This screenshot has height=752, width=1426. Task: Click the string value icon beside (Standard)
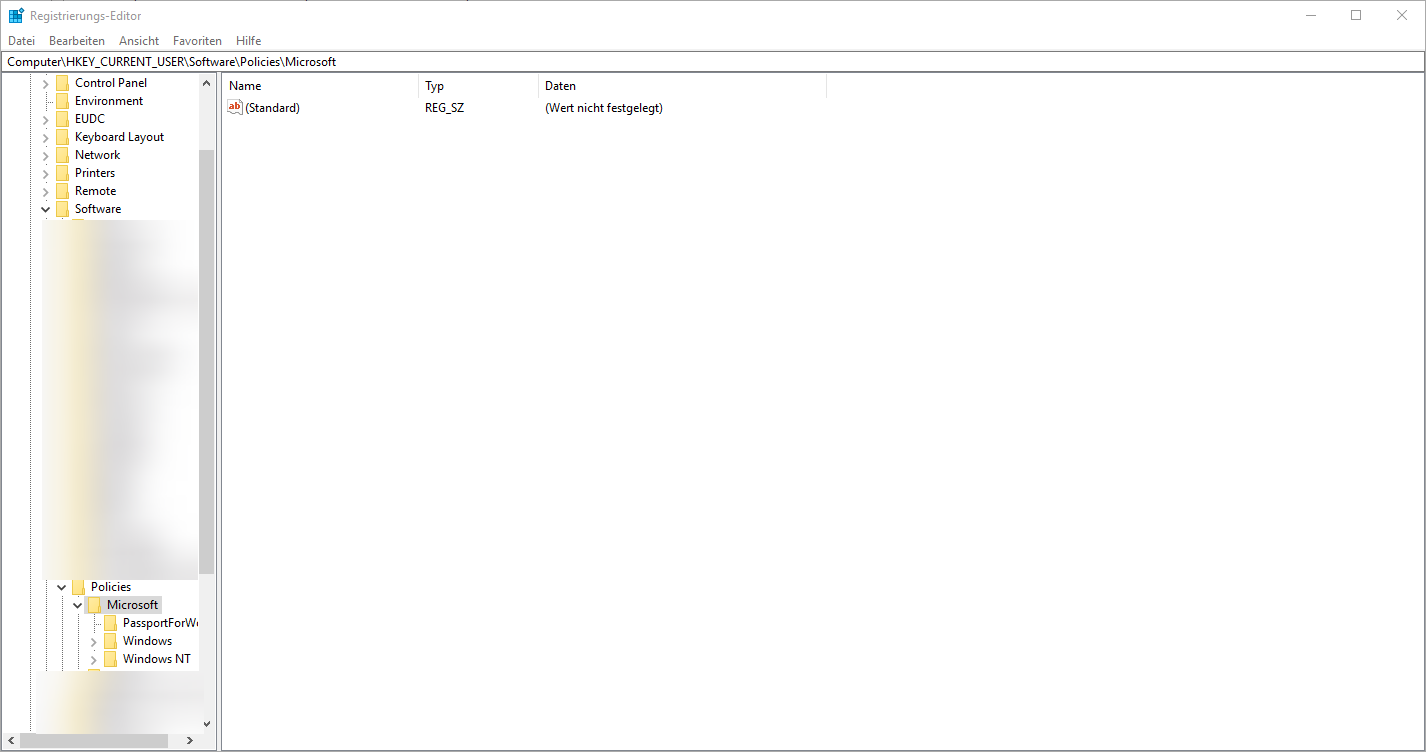pyautogui.click(x=235, y=107)
